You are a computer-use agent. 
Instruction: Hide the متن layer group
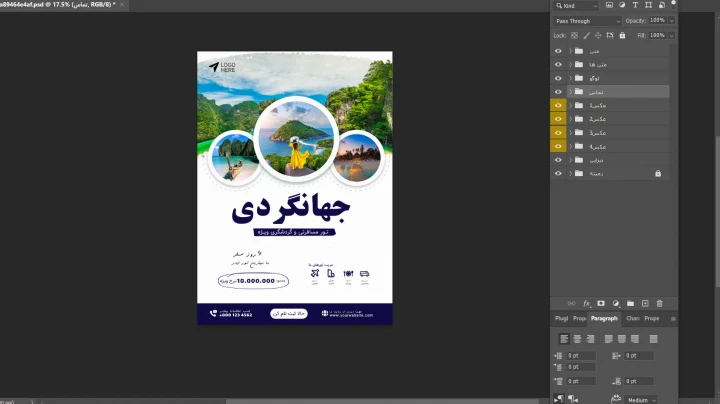pyautogui.click(x=558, y=51)
